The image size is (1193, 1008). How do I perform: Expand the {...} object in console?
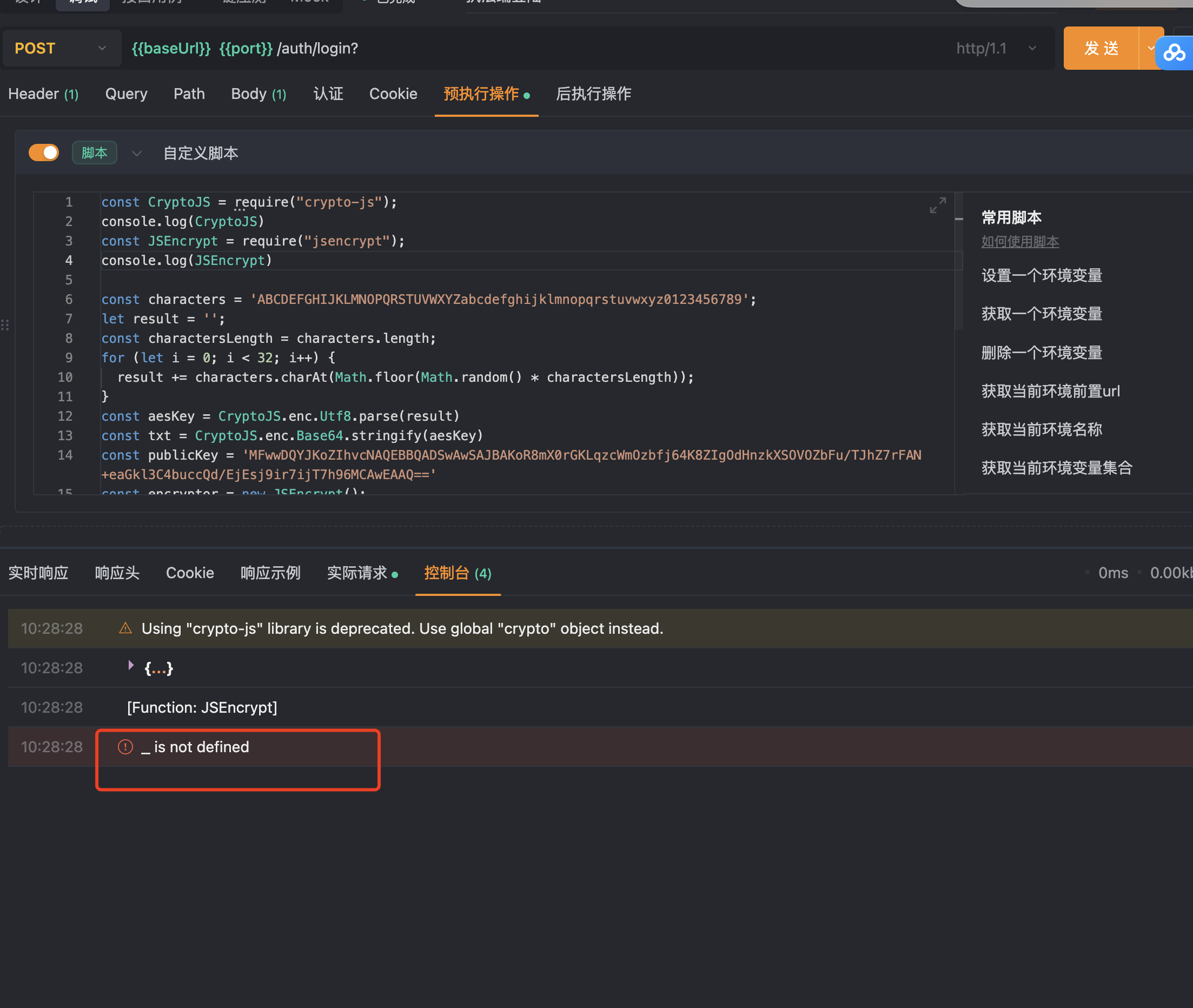click(131, 666)
